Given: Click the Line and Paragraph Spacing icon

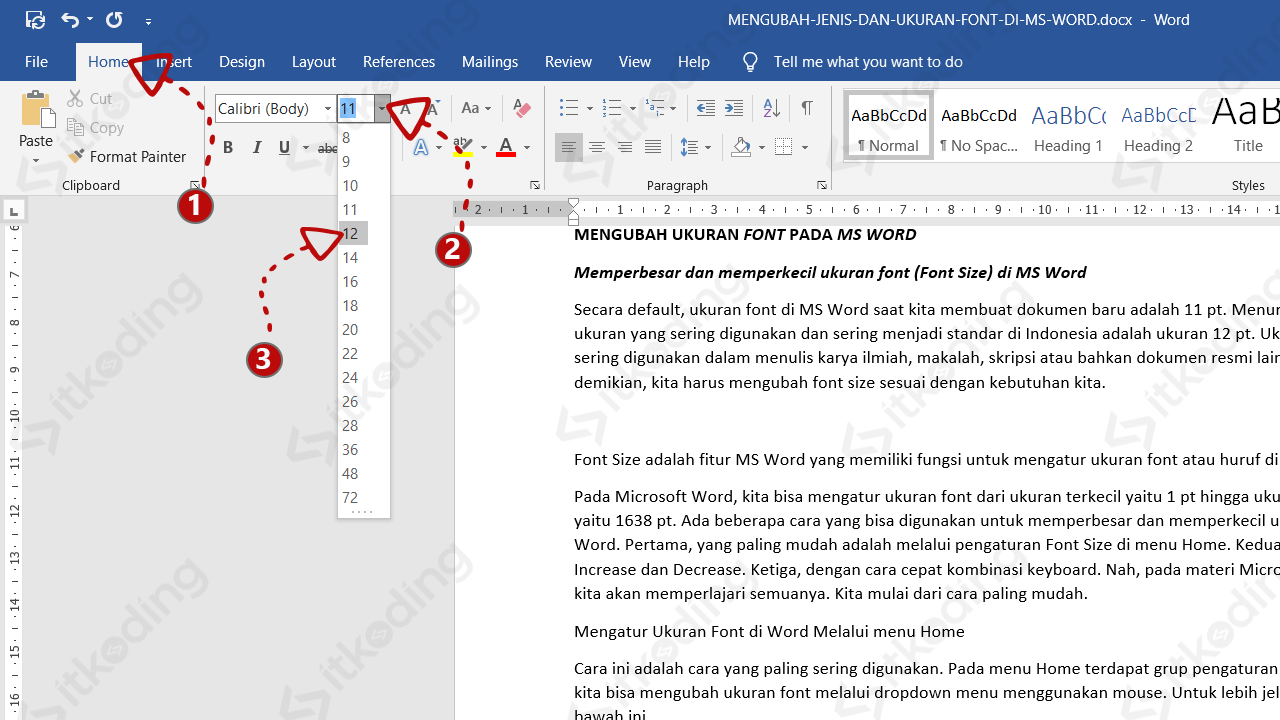Looking at the screenshot, I should pos(690,148).
